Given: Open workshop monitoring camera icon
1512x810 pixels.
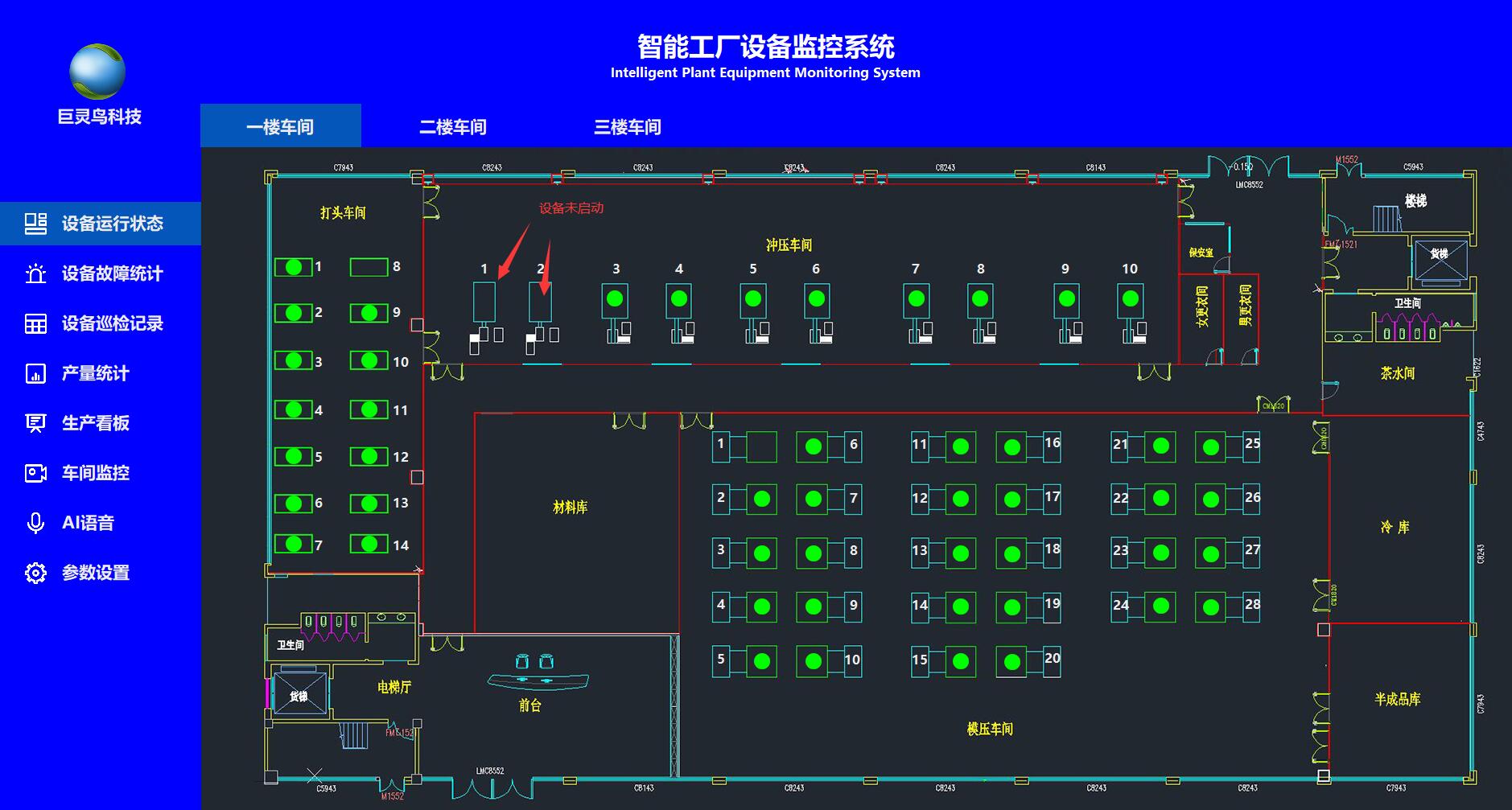Looking at the screenshot, I should tap(35, 473).
